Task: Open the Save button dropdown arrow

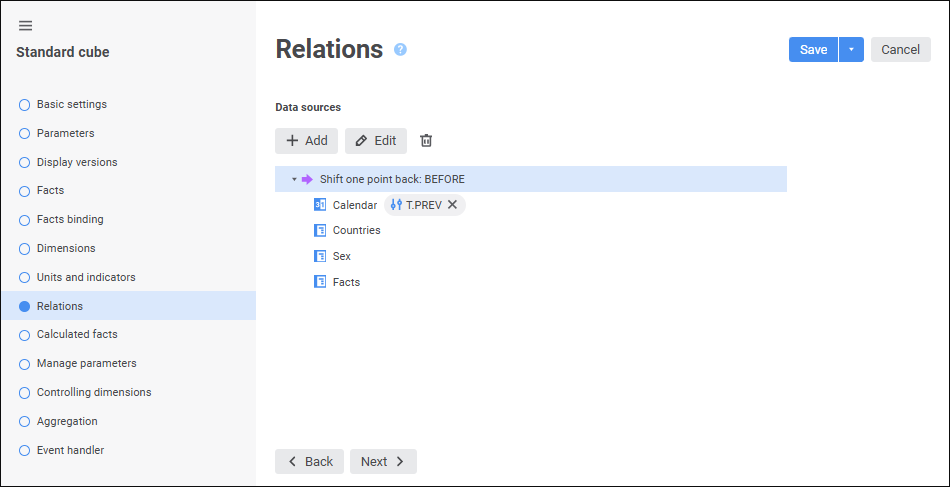Action: click(851, 50)
